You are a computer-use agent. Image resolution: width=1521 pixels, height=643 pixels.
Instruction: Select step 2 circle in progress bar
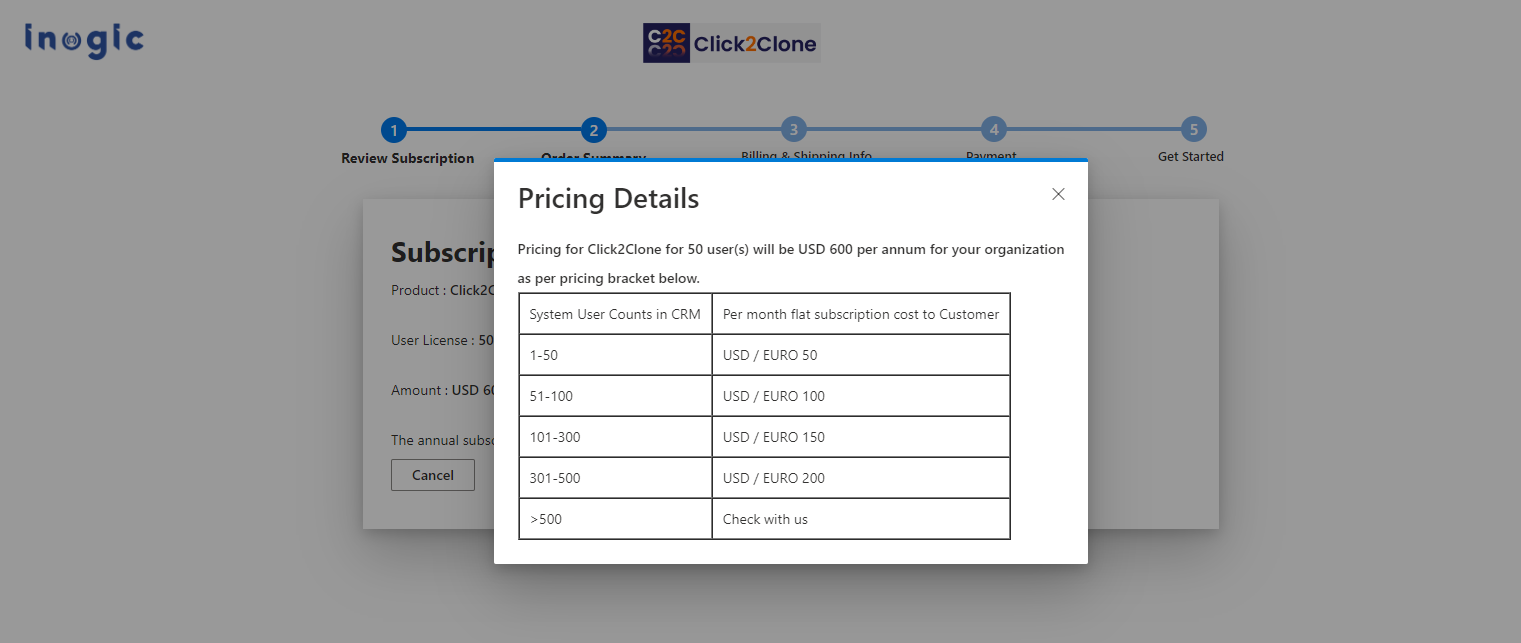pyautogui.click(x=593, y=130)
